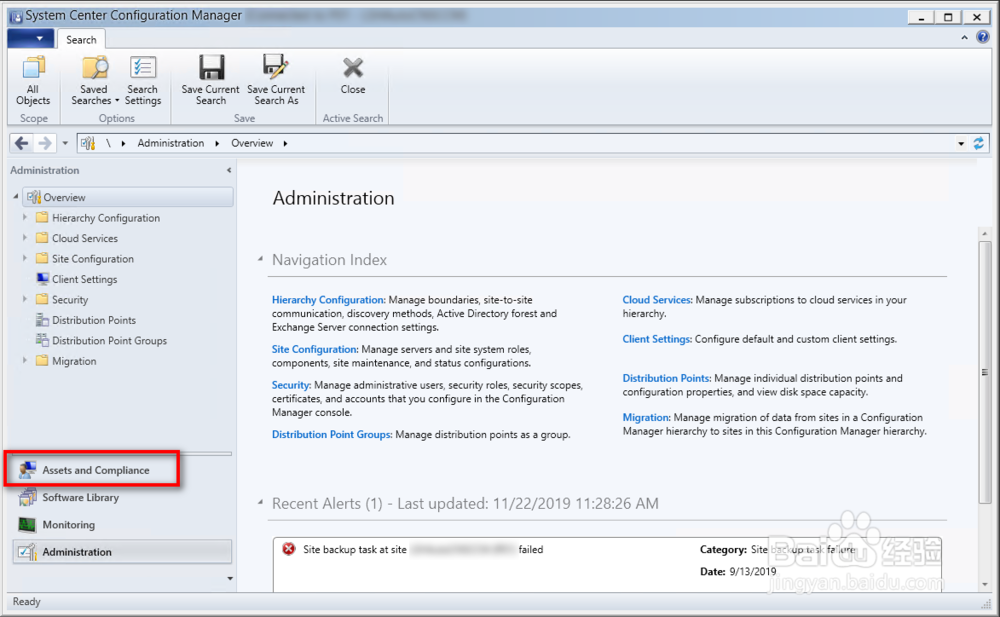
Task: Close the active search with X icon
Action: (353, 68)
